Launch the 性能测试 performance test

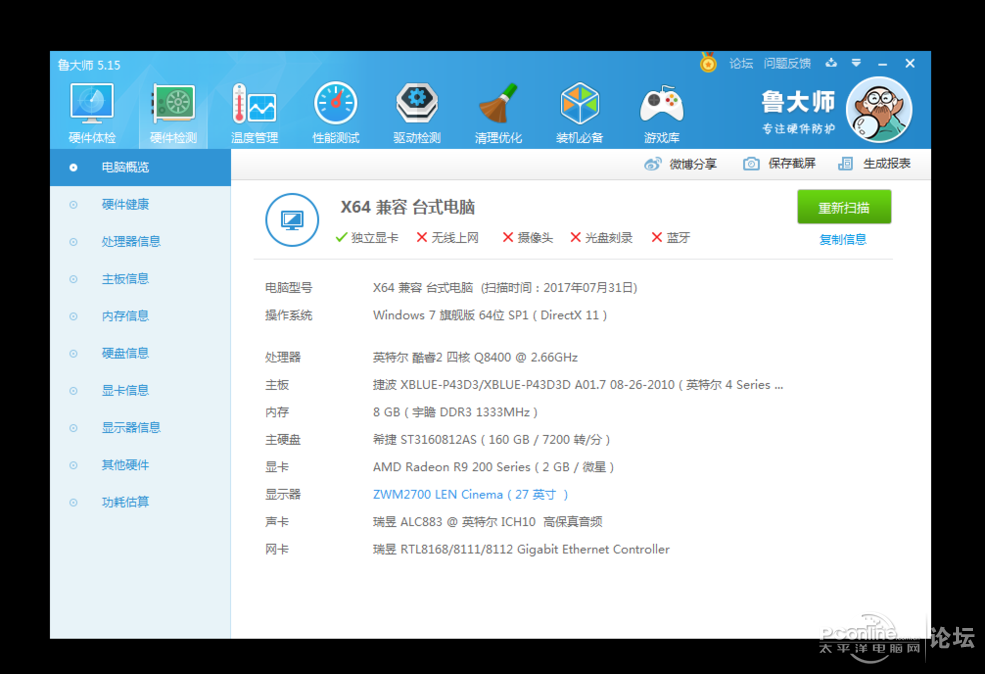[336, 113]
